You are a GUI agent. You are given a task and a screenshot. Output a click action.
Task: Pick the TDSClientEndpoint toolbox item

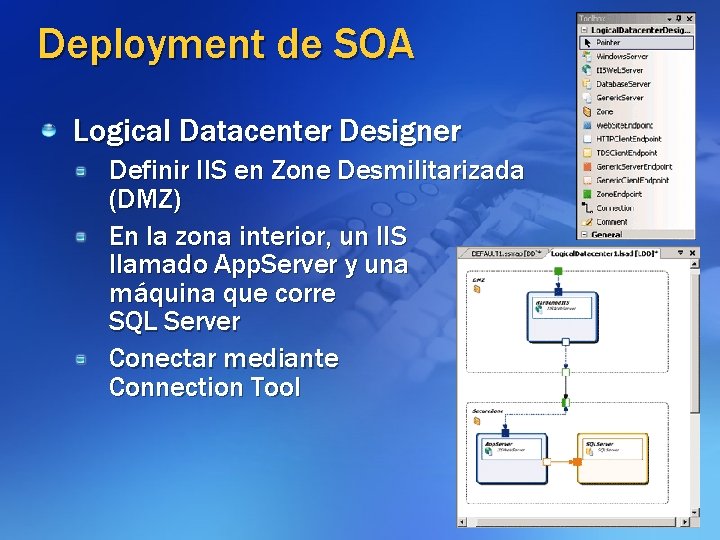(x=636, y=153)
